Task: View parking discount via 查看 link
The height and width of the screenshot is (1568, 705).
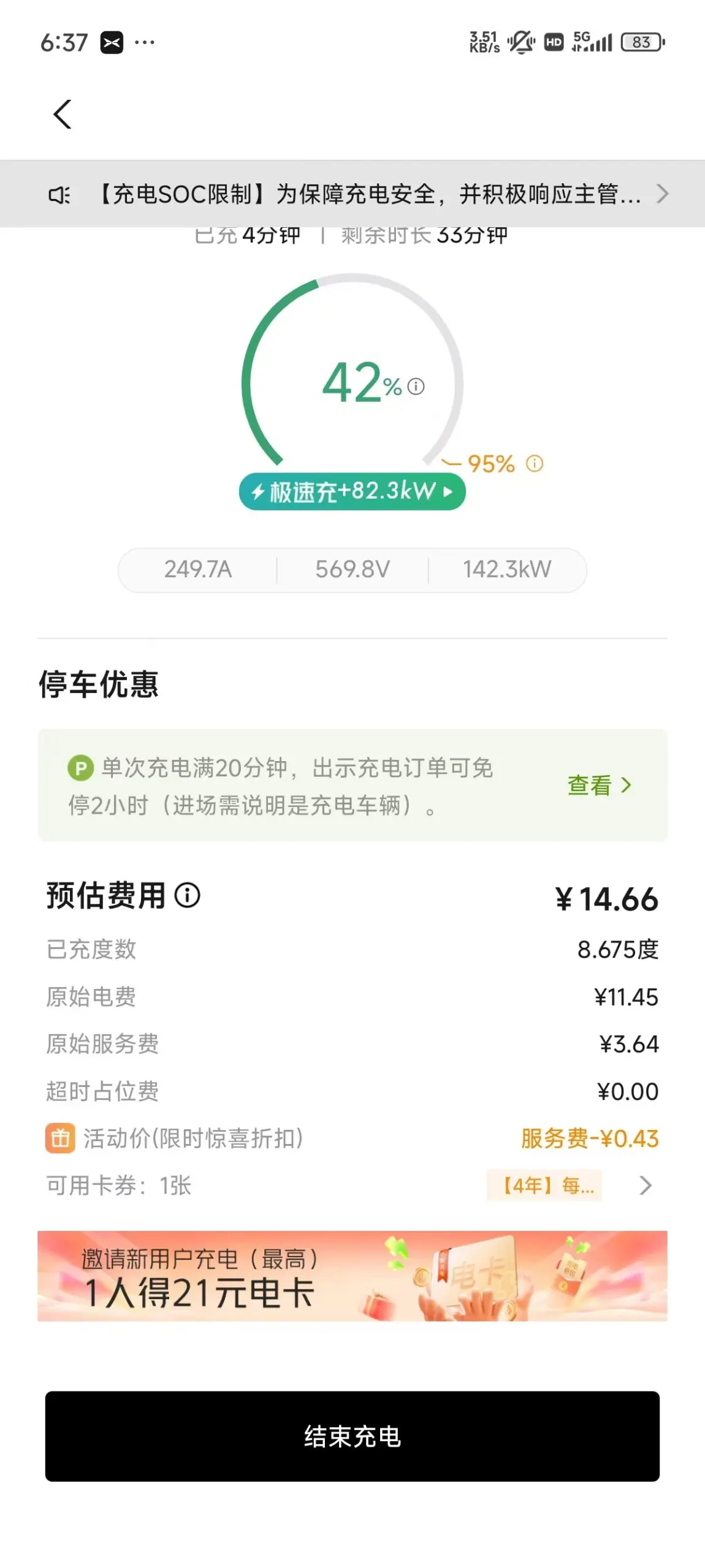Action: click(x=599, y=785)
